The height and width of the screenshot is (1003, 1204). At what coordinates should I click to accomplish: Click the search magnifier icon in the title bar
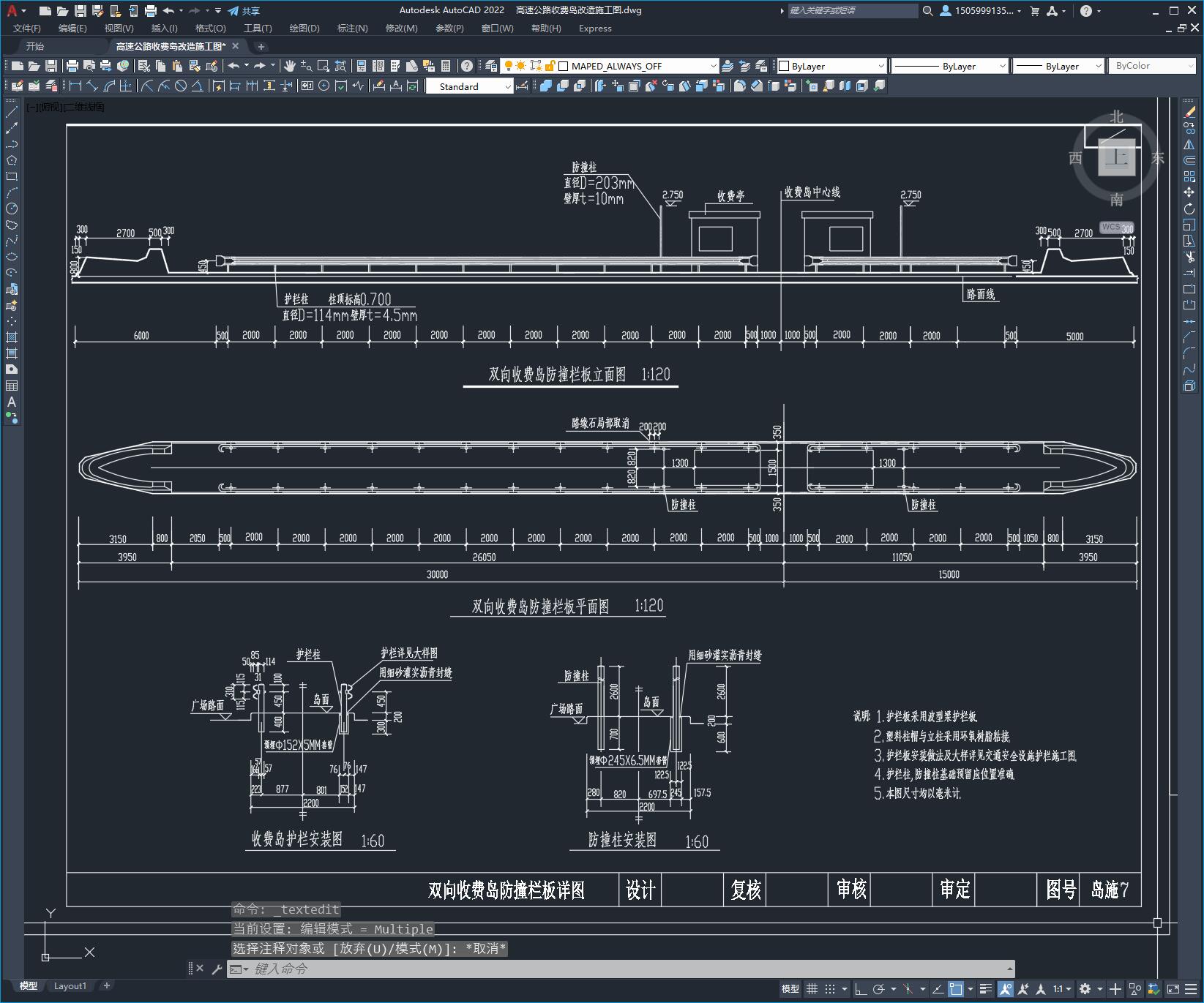pyautogui.click(x=927, y=10)
